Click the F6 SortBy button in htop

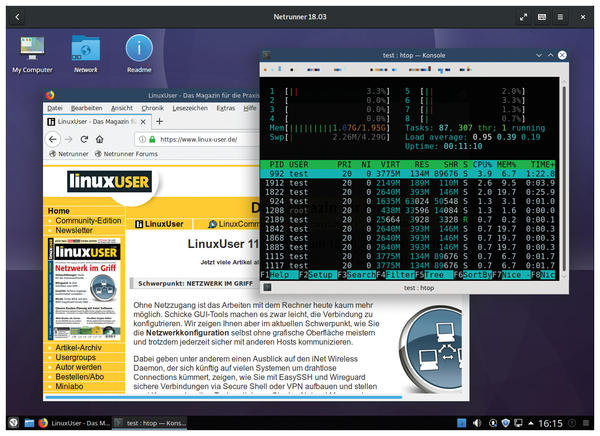click(473, 275)
